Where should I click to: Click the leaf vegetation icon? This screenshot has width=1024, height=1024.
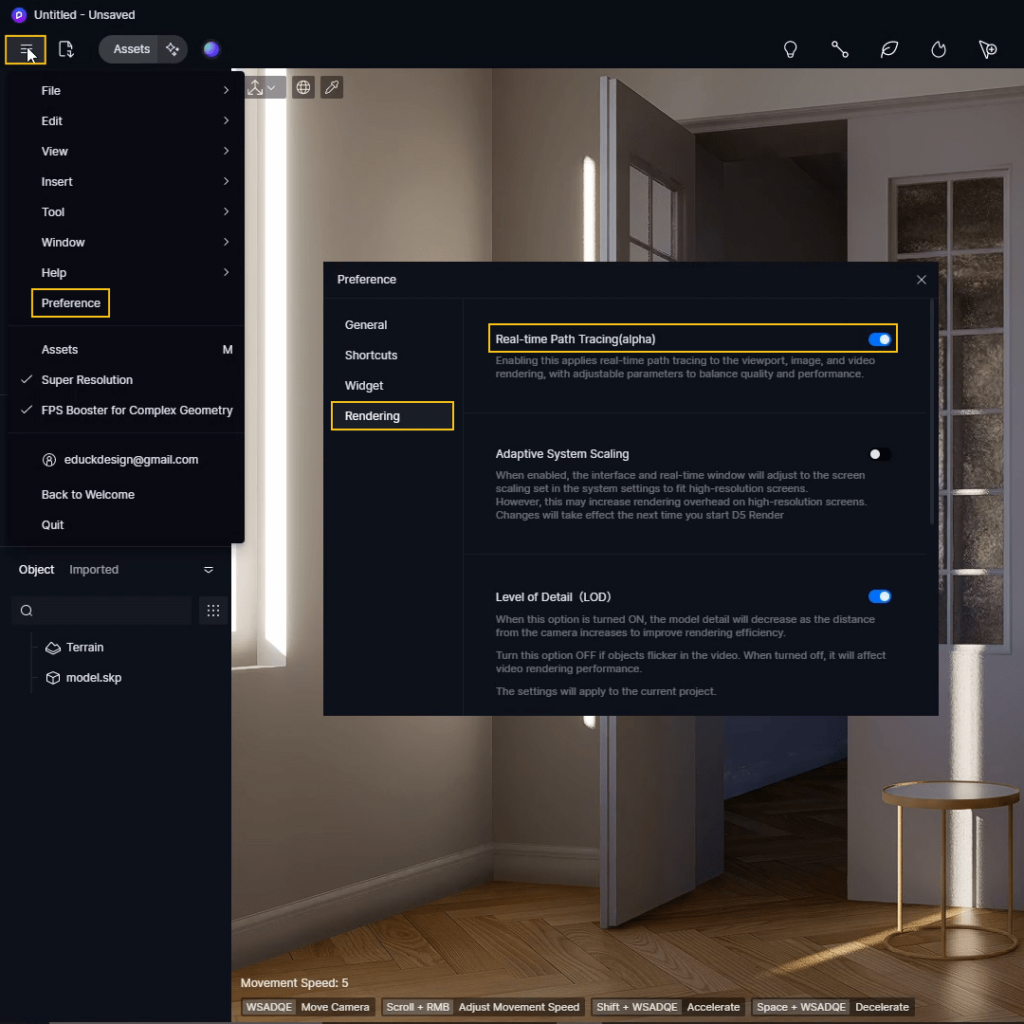tap(889, 49)
